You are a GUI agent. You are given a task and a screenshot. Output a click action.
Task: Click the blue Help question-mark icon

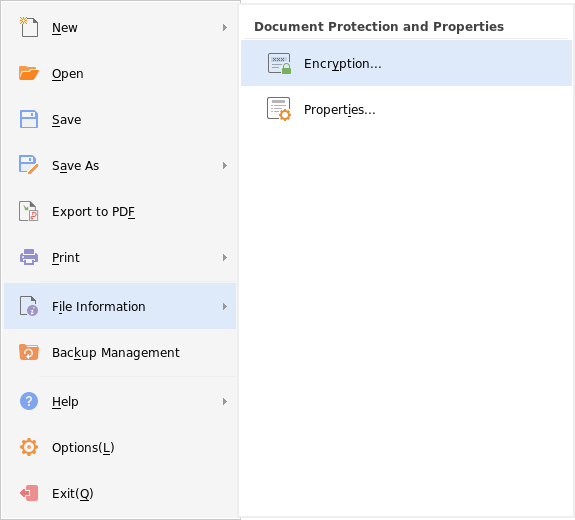(29, 401)
